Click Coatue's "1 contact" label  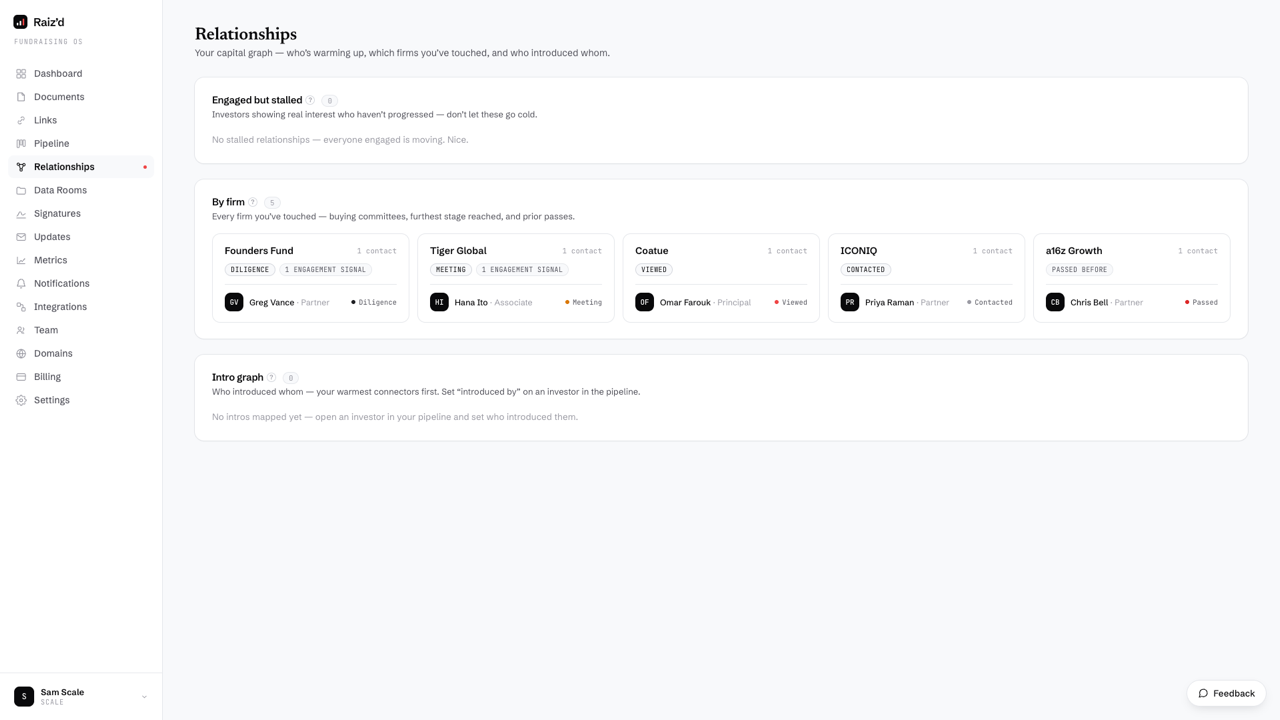point(787,251)
